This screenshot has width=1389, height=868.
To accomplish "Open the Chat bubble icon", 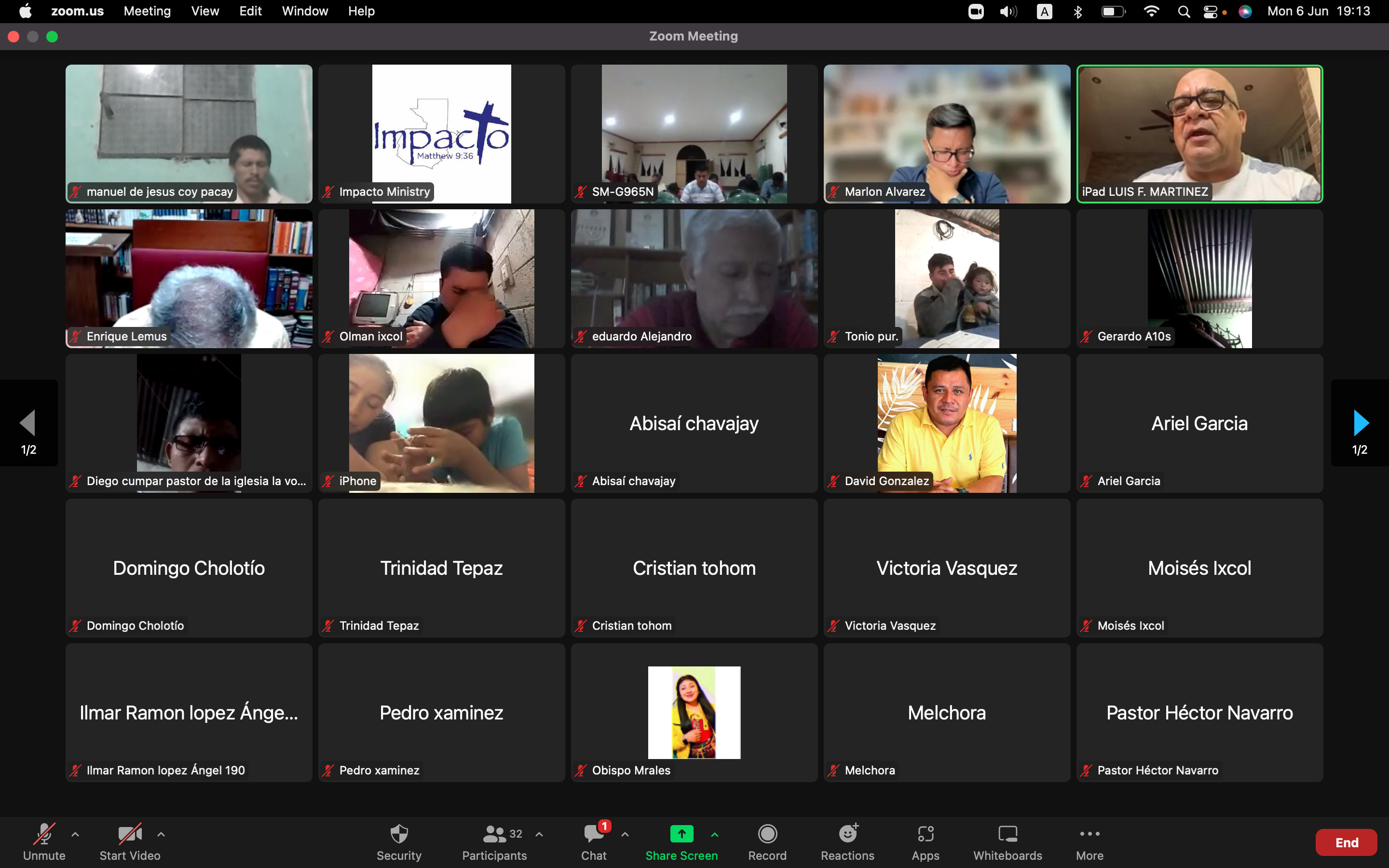I will (594, 834).
